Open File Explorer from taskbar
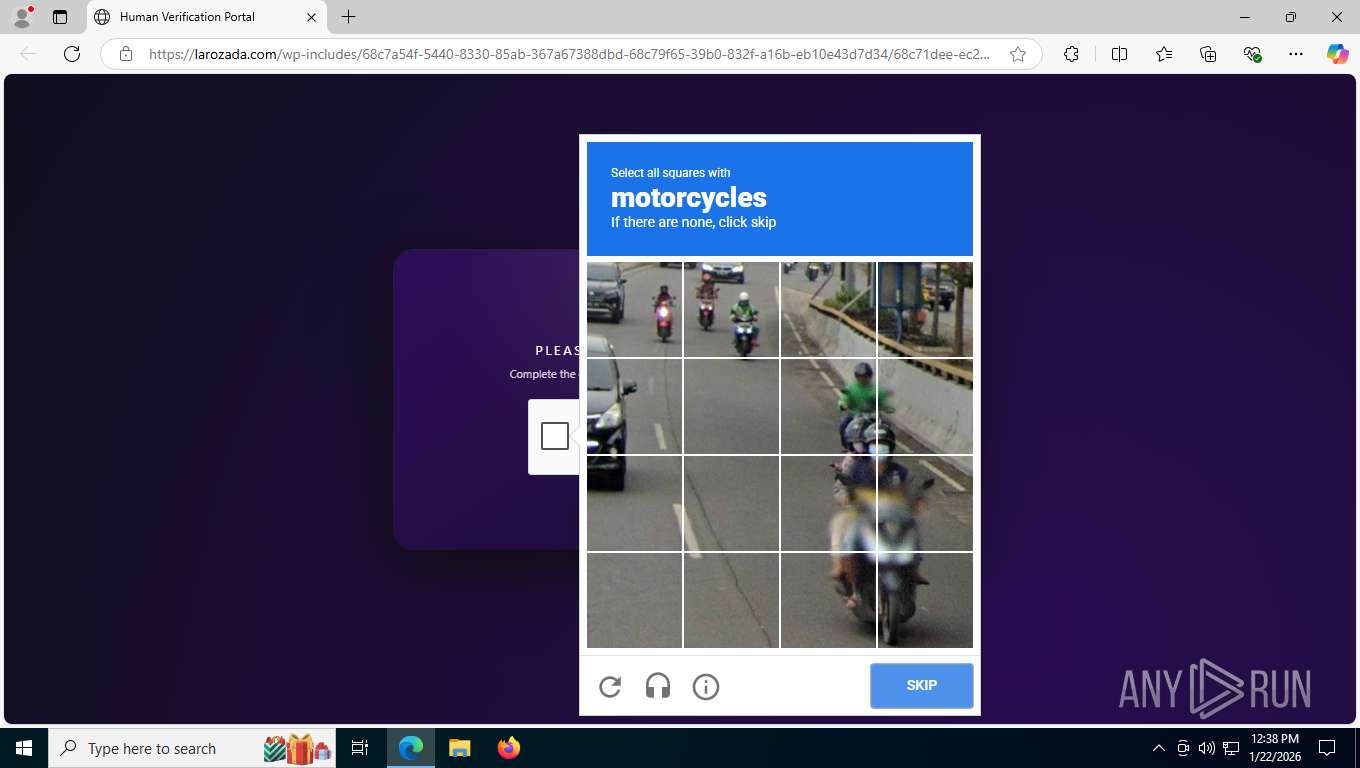This screenshot has height=768, width=1360. click(x=459, y=748)
